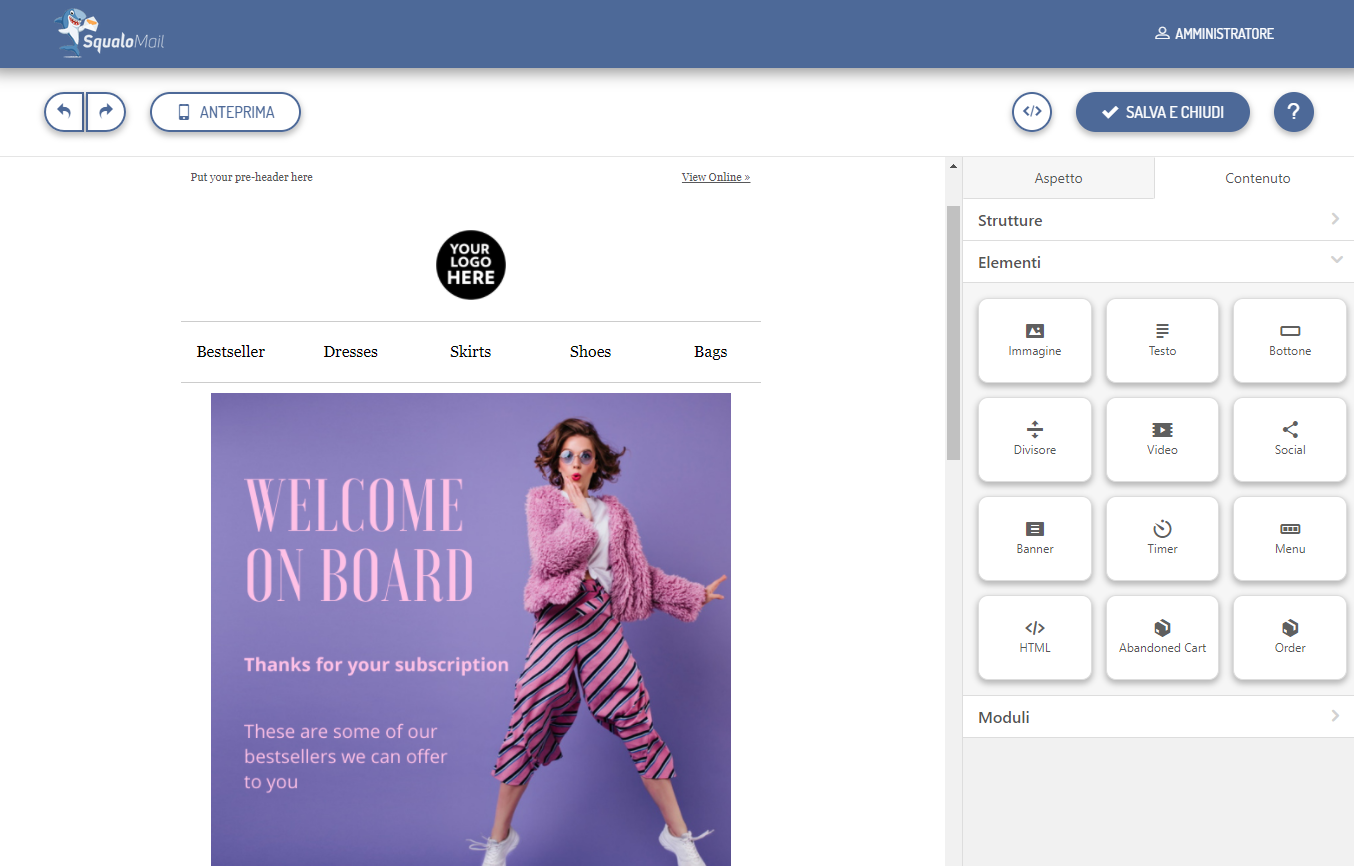Expand the Moduli section

point(1158,717)
